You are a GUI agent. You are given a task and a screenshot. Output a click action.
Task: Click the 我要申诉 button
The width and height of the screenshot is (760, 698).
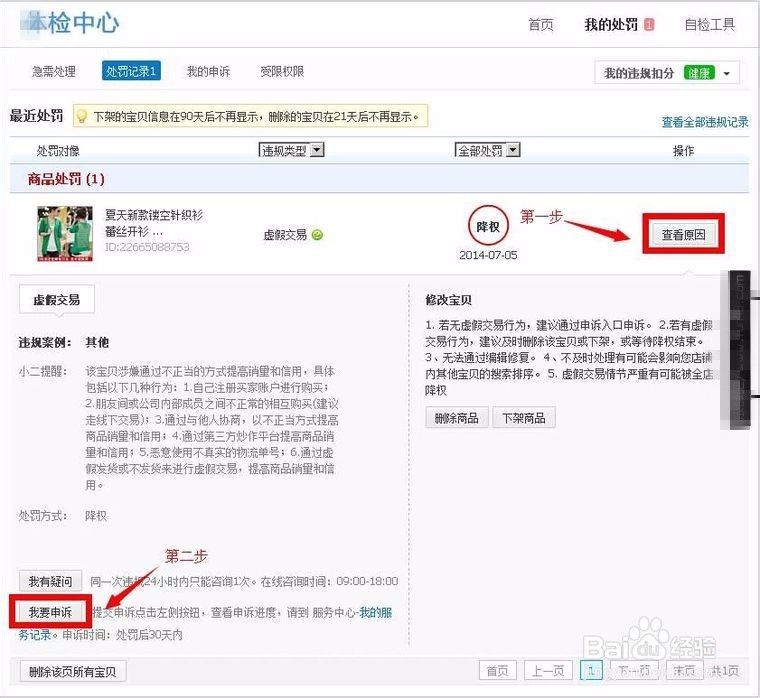tap(50, 612)
